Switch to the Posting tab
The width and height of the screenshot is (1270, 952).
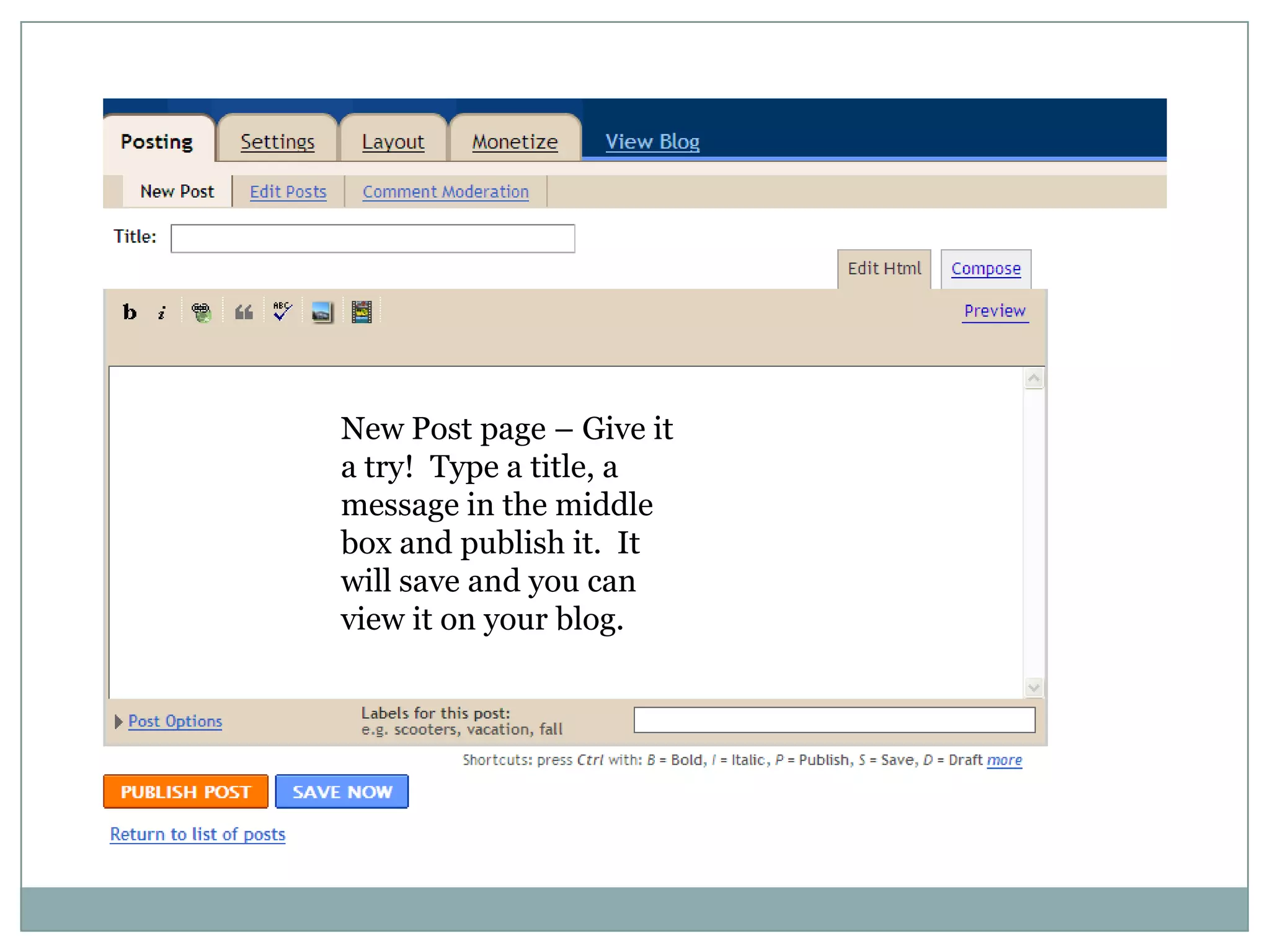[158, 140]
